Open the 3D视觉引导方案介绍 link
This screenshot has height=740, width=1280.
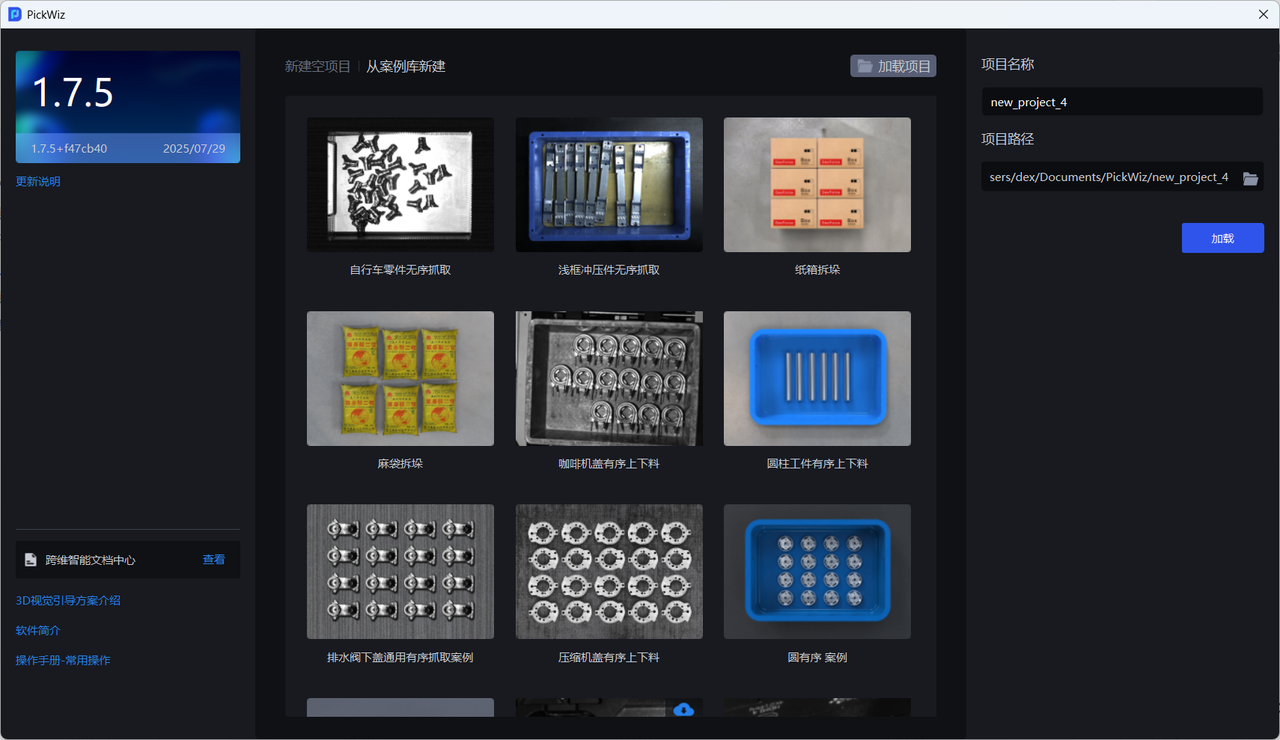[x=68, y=601]
